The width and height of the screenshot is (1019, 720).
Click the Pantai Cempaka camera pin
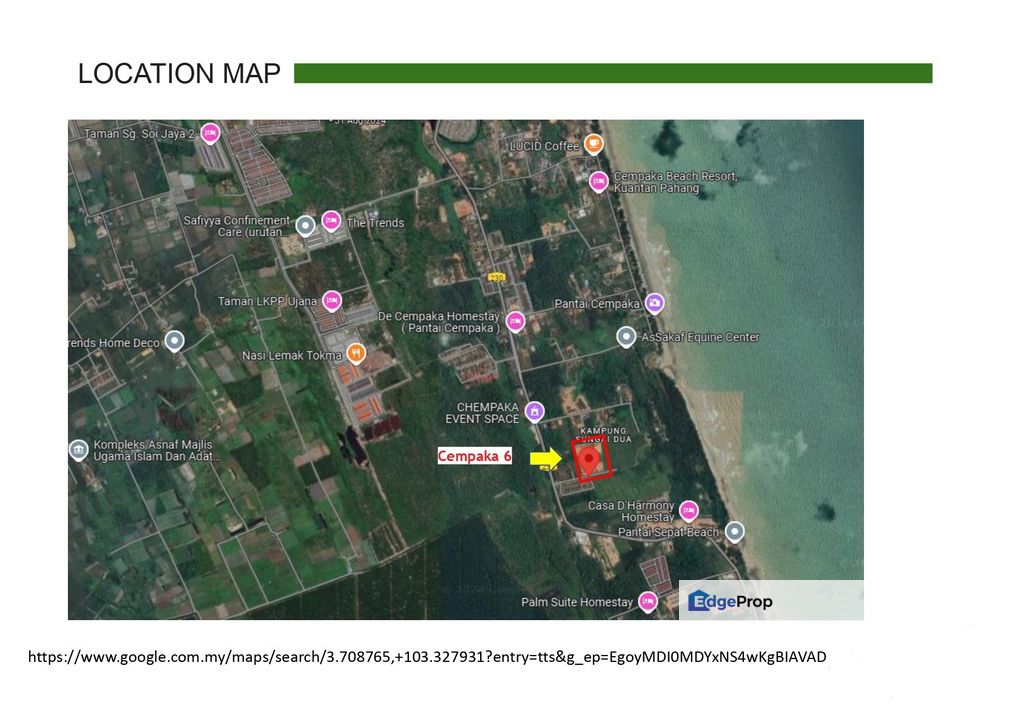click(654, 303)
